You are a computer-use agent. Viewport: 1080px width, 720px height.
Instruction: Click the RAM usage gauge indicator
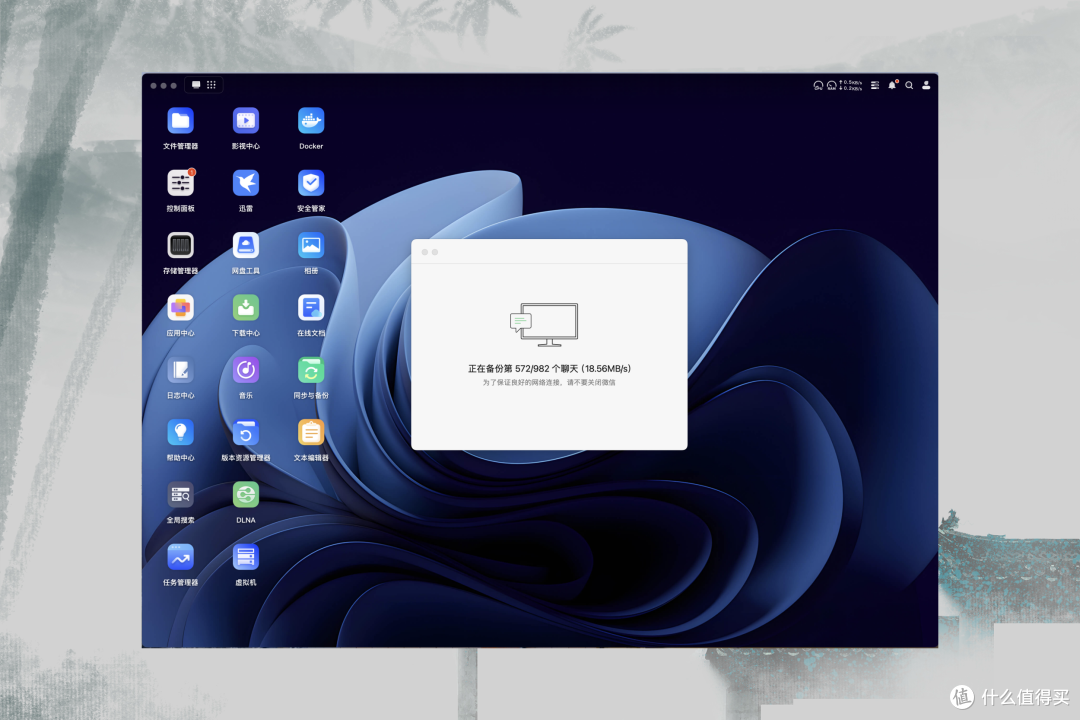click(832, 85)
